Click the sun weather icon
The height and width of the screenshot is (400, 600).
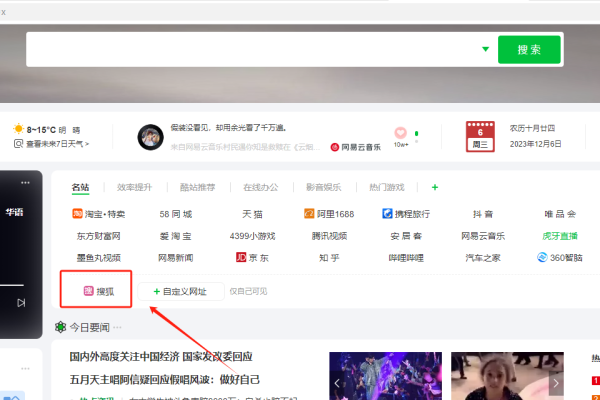18,129
